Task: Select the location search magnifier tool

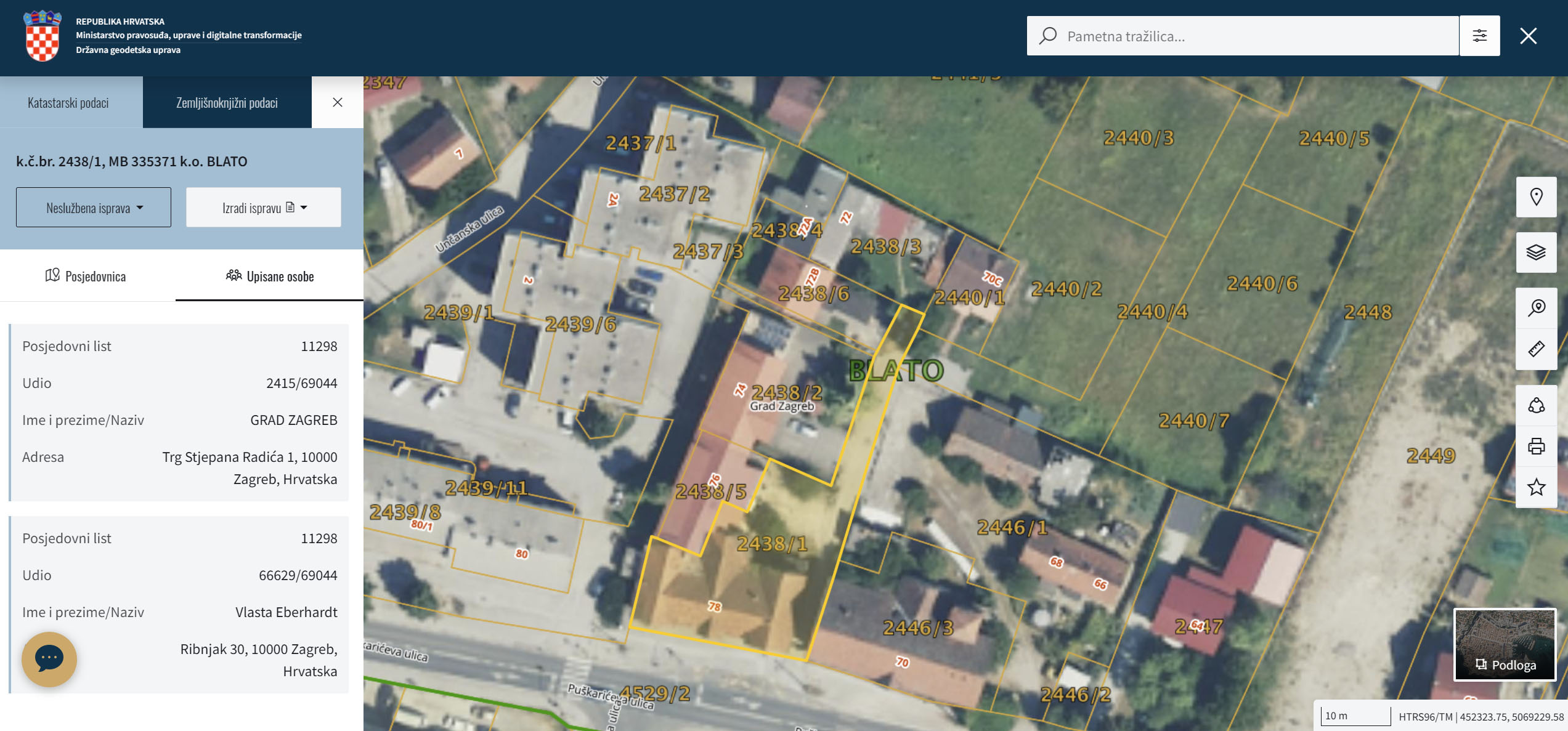Action: [1536, 308]
